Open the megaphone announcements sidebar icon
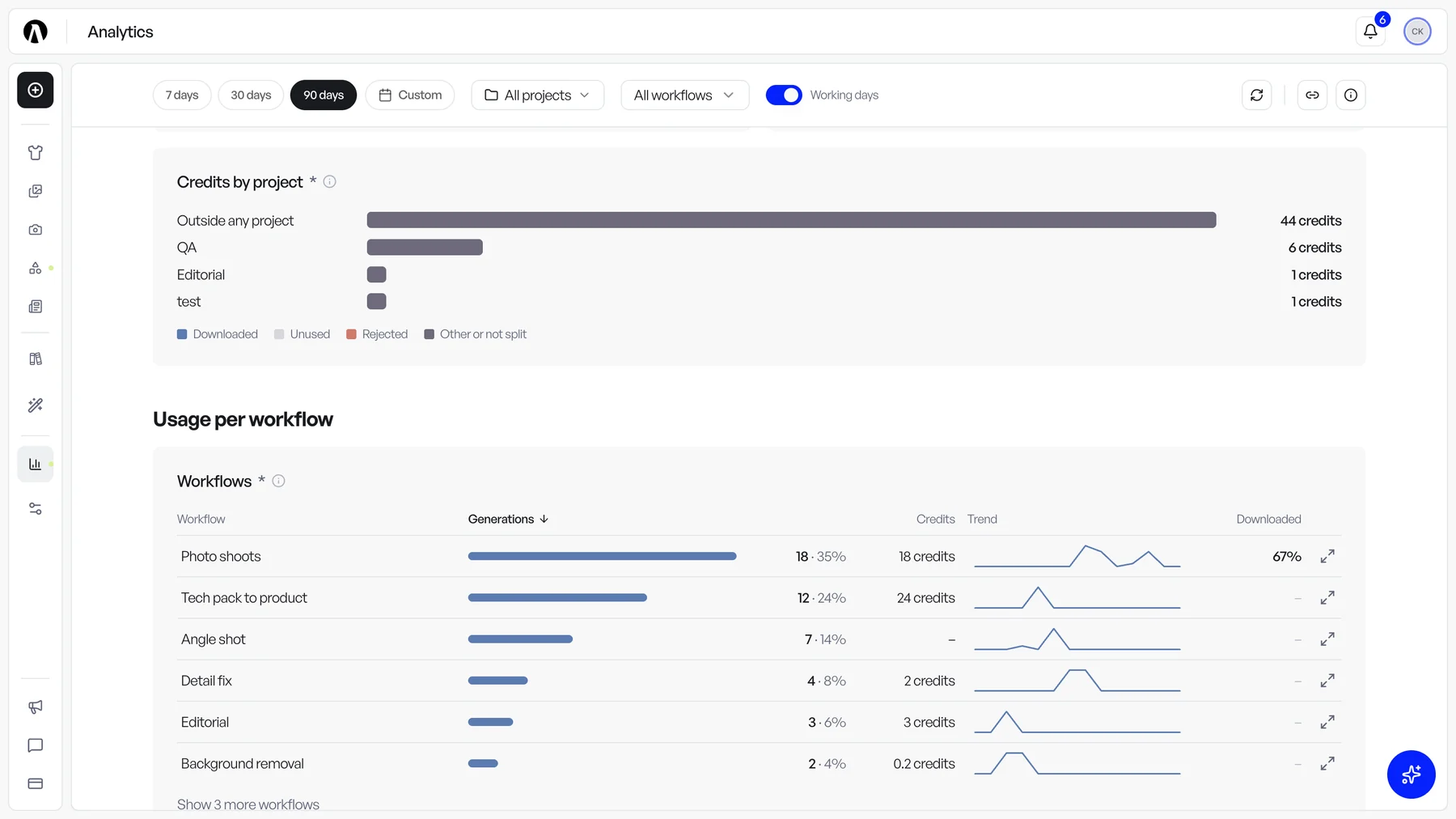Image resolution: width=1456 pixels, height=819 pixels. point(36,707)
